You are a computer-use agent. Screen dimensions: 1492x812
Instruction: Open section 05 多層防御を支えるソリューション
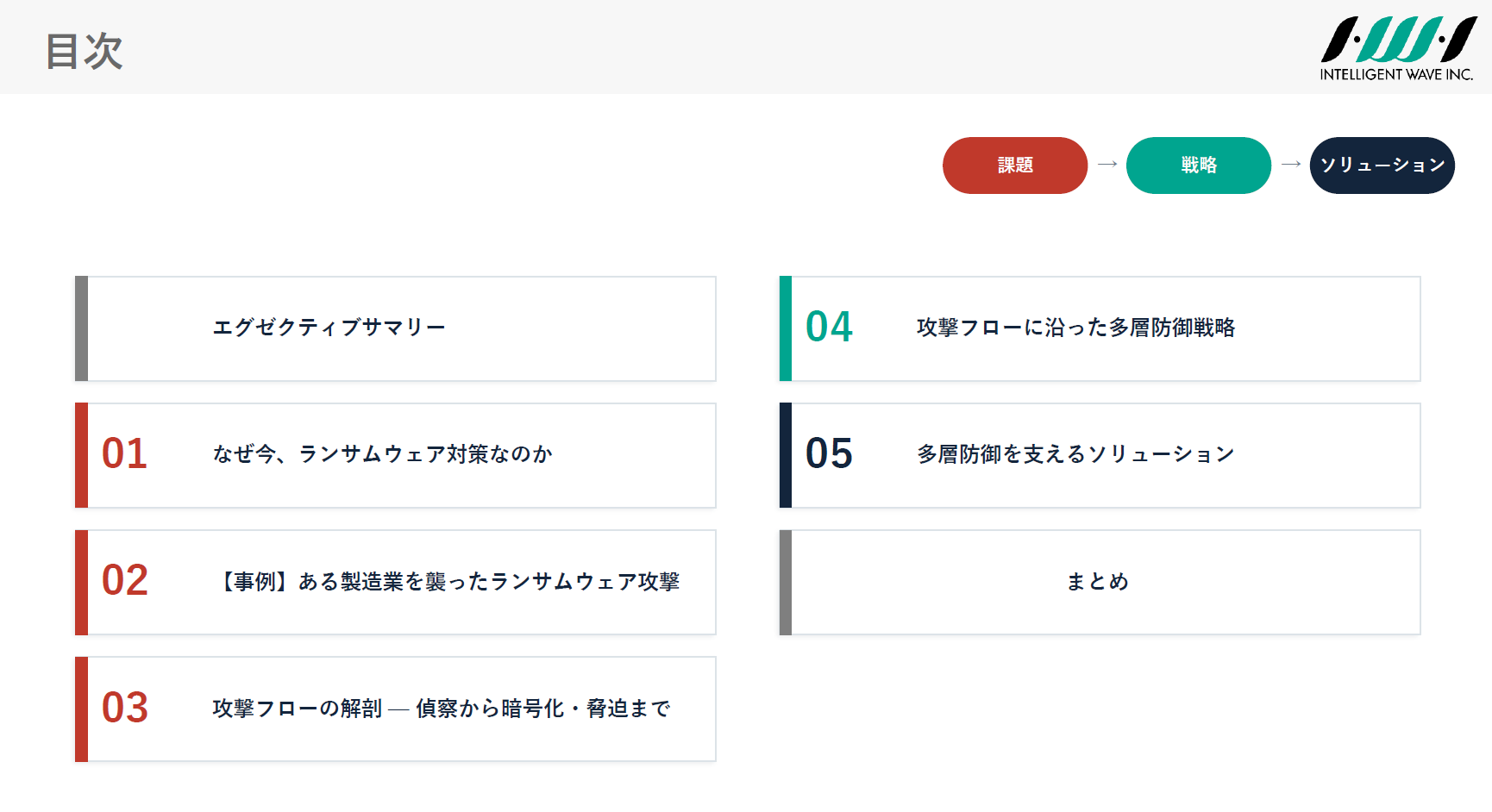(x=1100, y=455)
